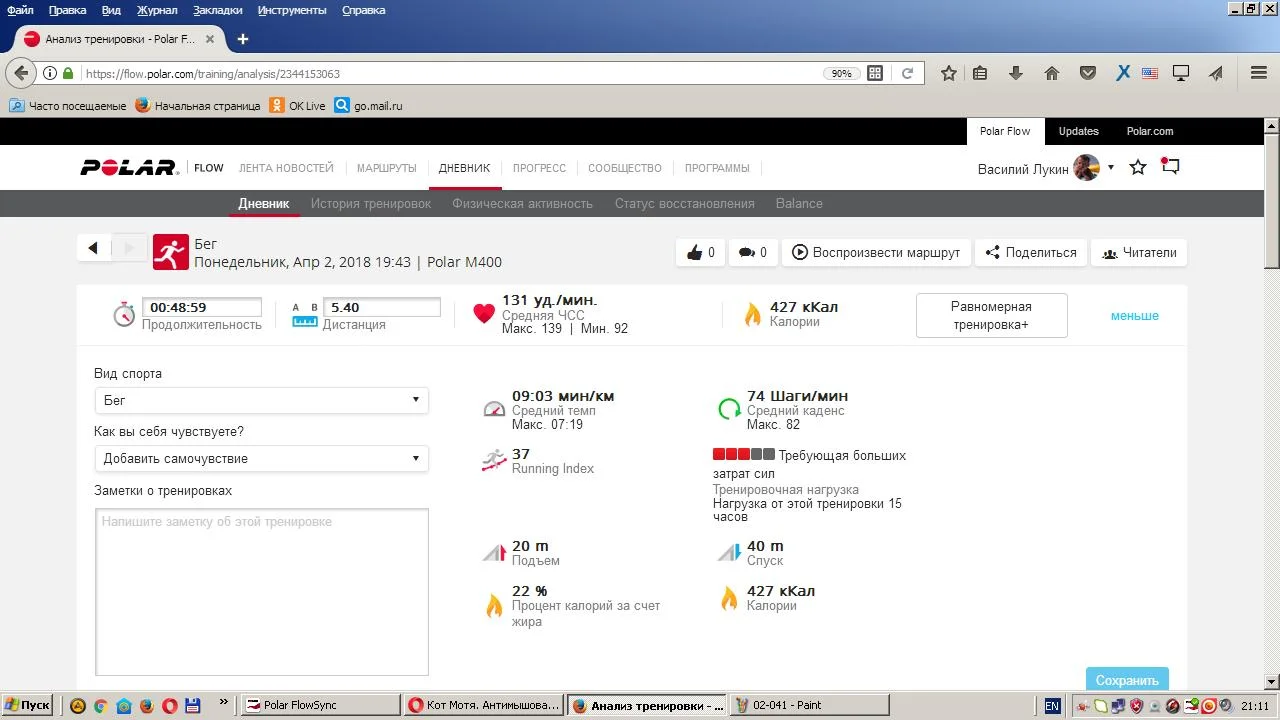
Task: Open the Firefox home page icon
Action: pyautogui.click(x=1051, y=73)
